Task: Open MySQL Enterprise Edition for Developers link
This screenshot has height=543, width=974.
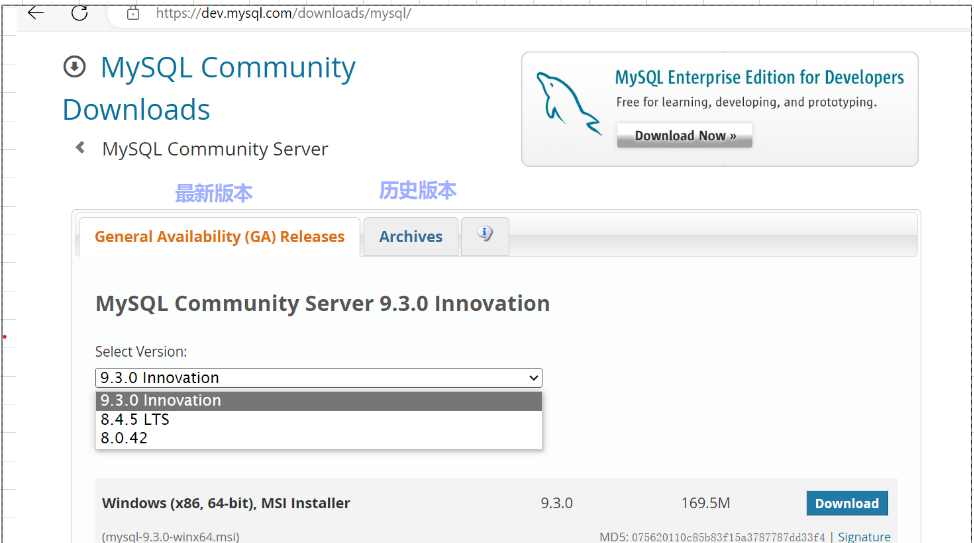Action: point(759,78)
